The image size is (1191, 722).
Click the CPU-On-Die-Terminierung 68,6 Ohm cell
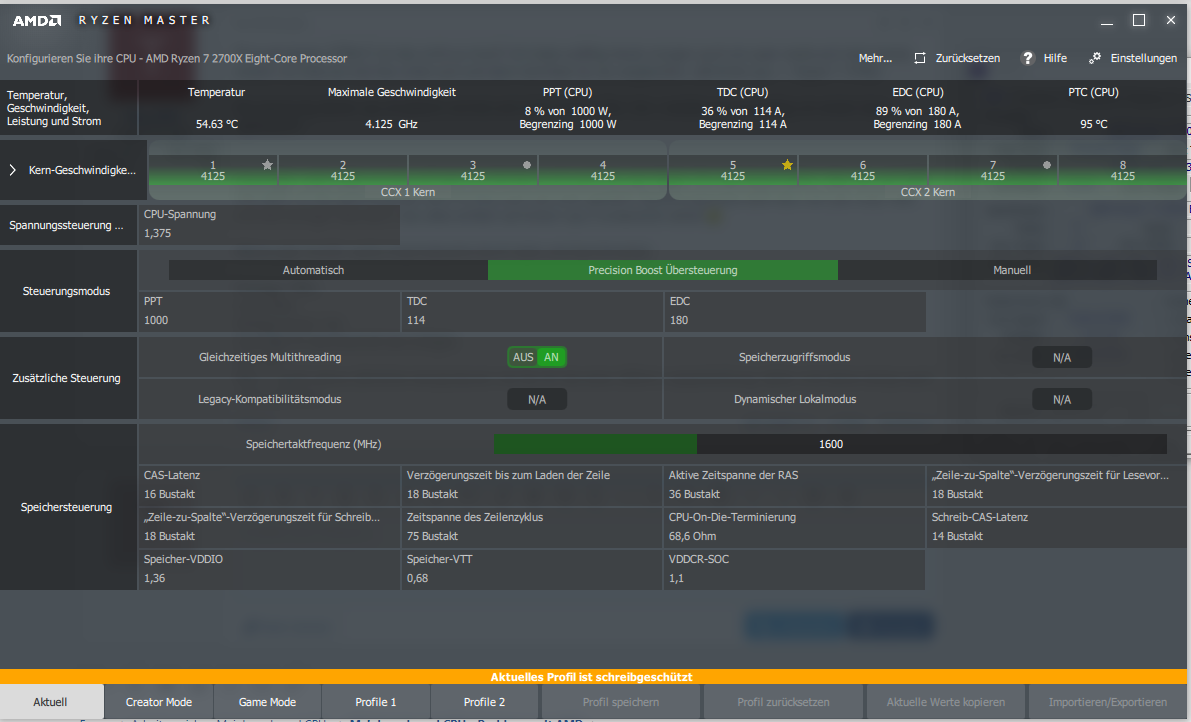[x=795, y=527]
